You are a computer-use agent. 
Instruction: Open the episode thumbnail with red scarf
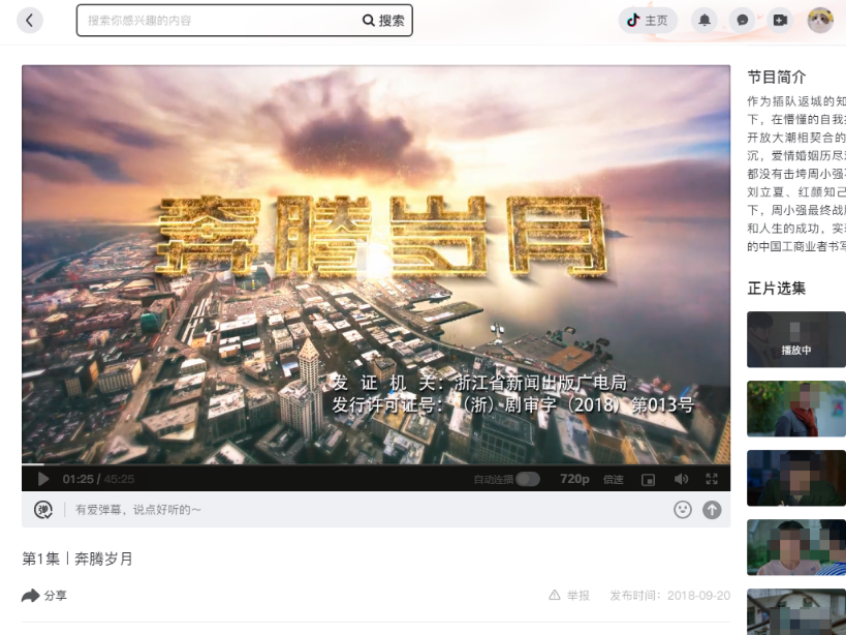pyautogui.click(x=796, y=408)
